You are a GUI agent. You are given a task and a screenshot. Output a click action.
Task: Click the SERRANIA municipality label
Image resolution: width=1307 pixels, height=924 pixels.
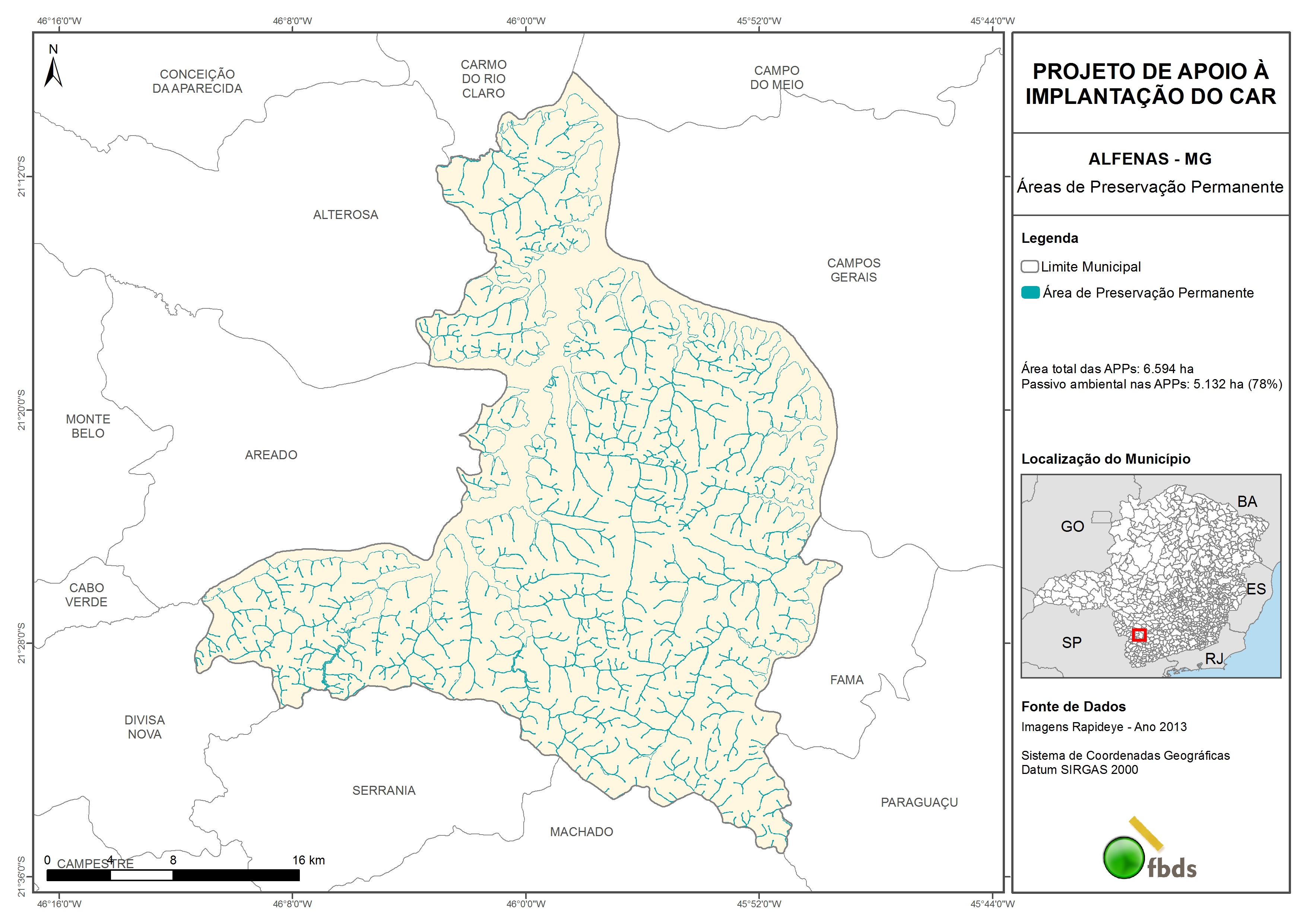tap(384, 790)
